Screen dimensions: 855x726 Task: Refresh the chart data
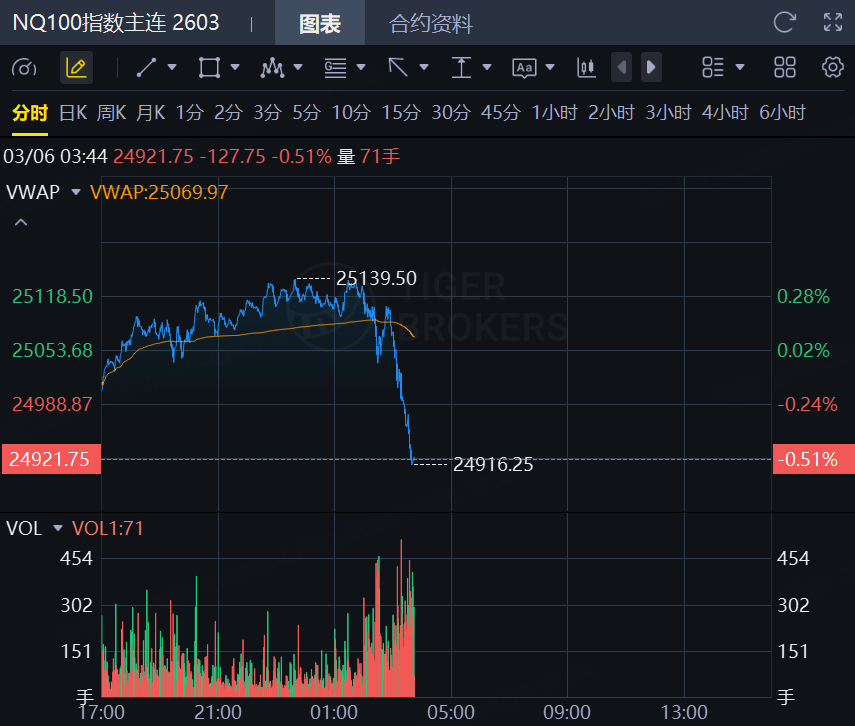785,22
